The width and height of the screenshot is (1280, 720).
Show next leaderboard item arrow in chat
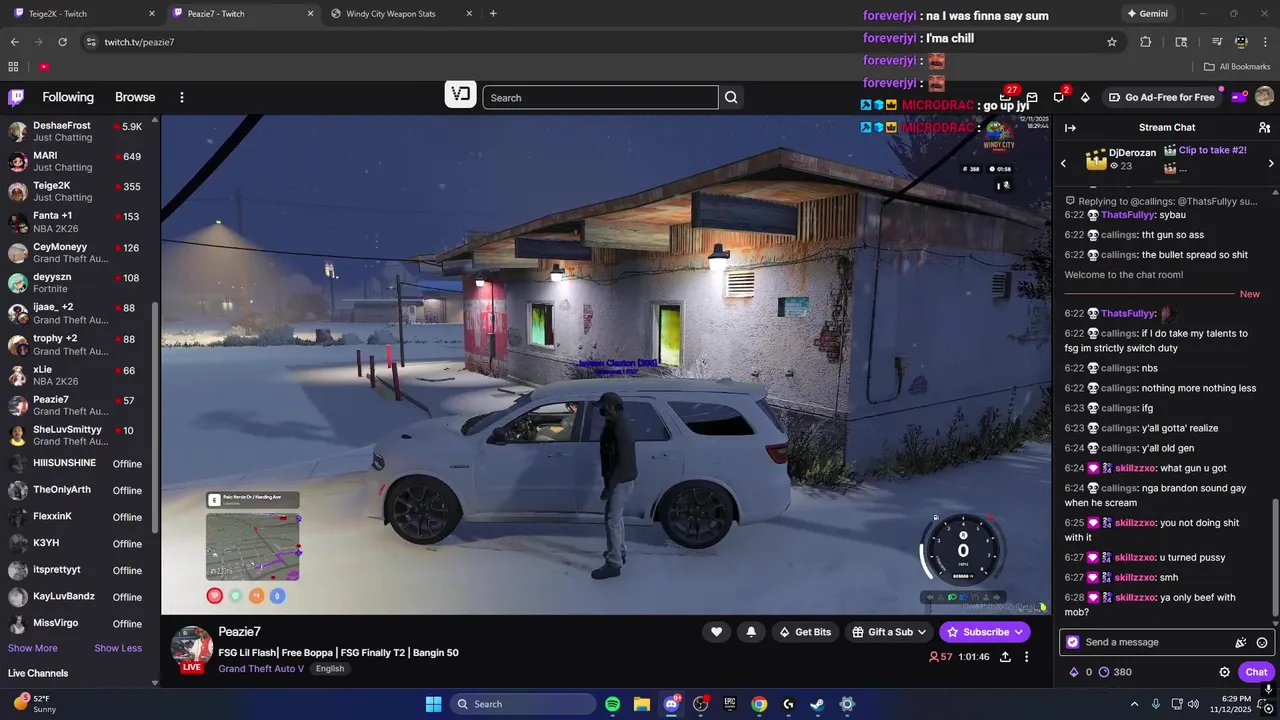[x=1271, y=163]
